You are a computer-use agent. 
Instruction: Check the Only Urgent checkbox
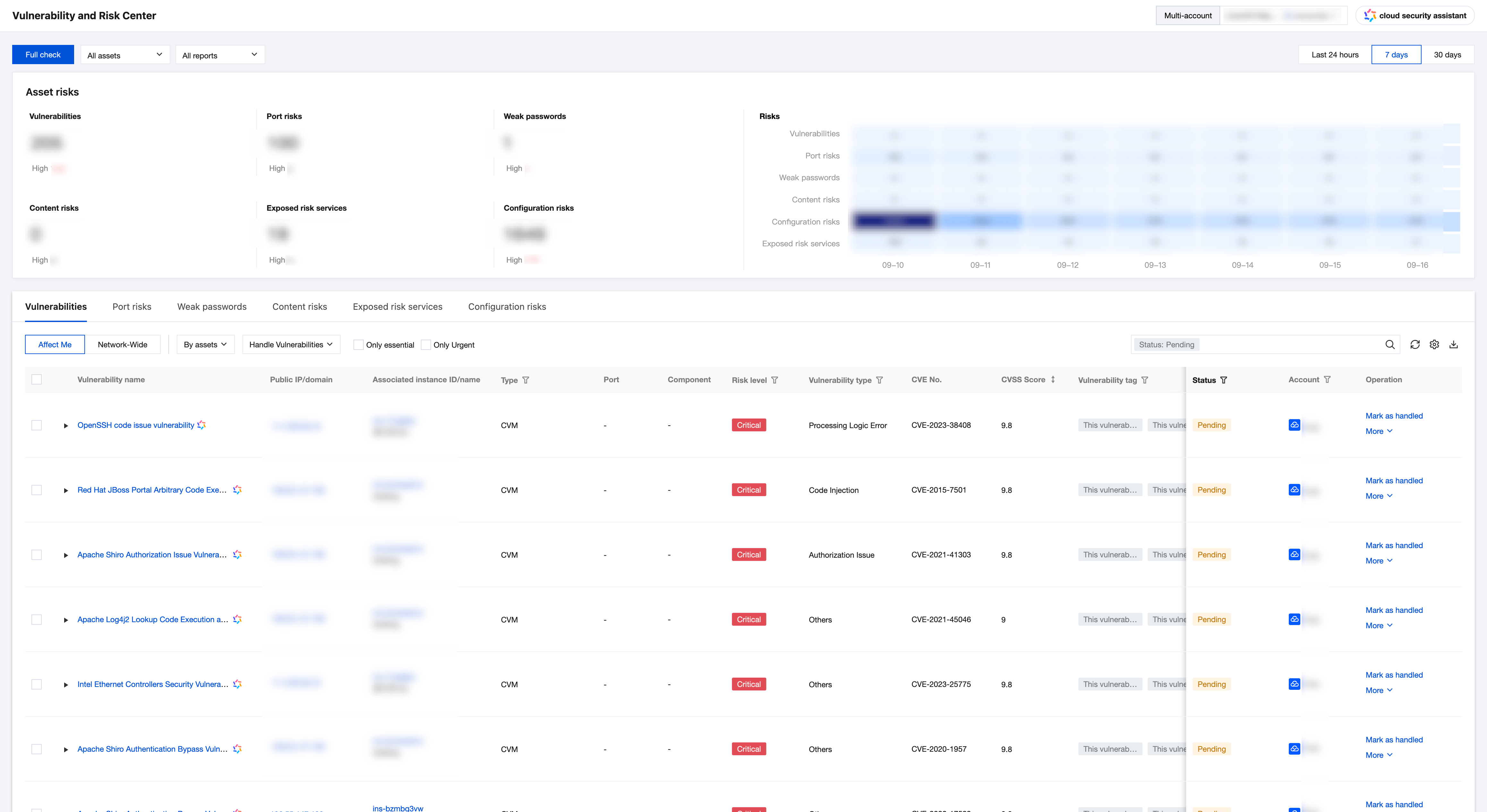point(426,345)
